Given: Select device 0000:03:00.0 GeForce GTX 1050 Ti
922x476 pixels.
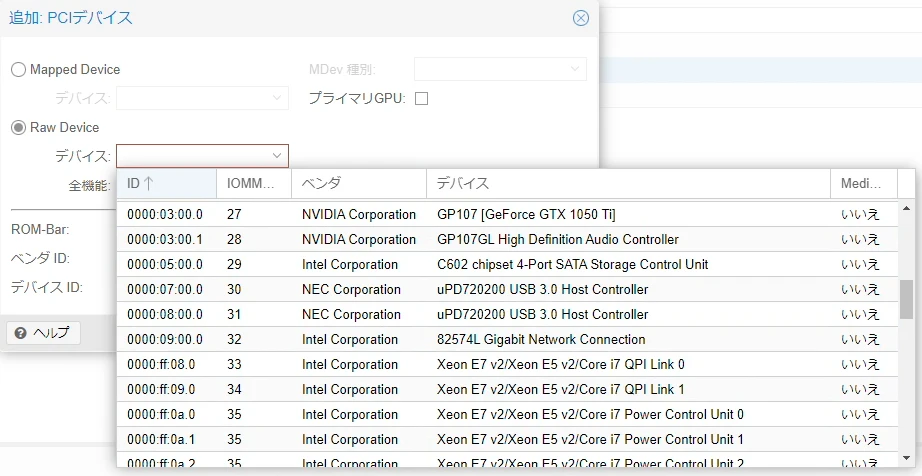Looking at the screenshot, I should point(507,214).
